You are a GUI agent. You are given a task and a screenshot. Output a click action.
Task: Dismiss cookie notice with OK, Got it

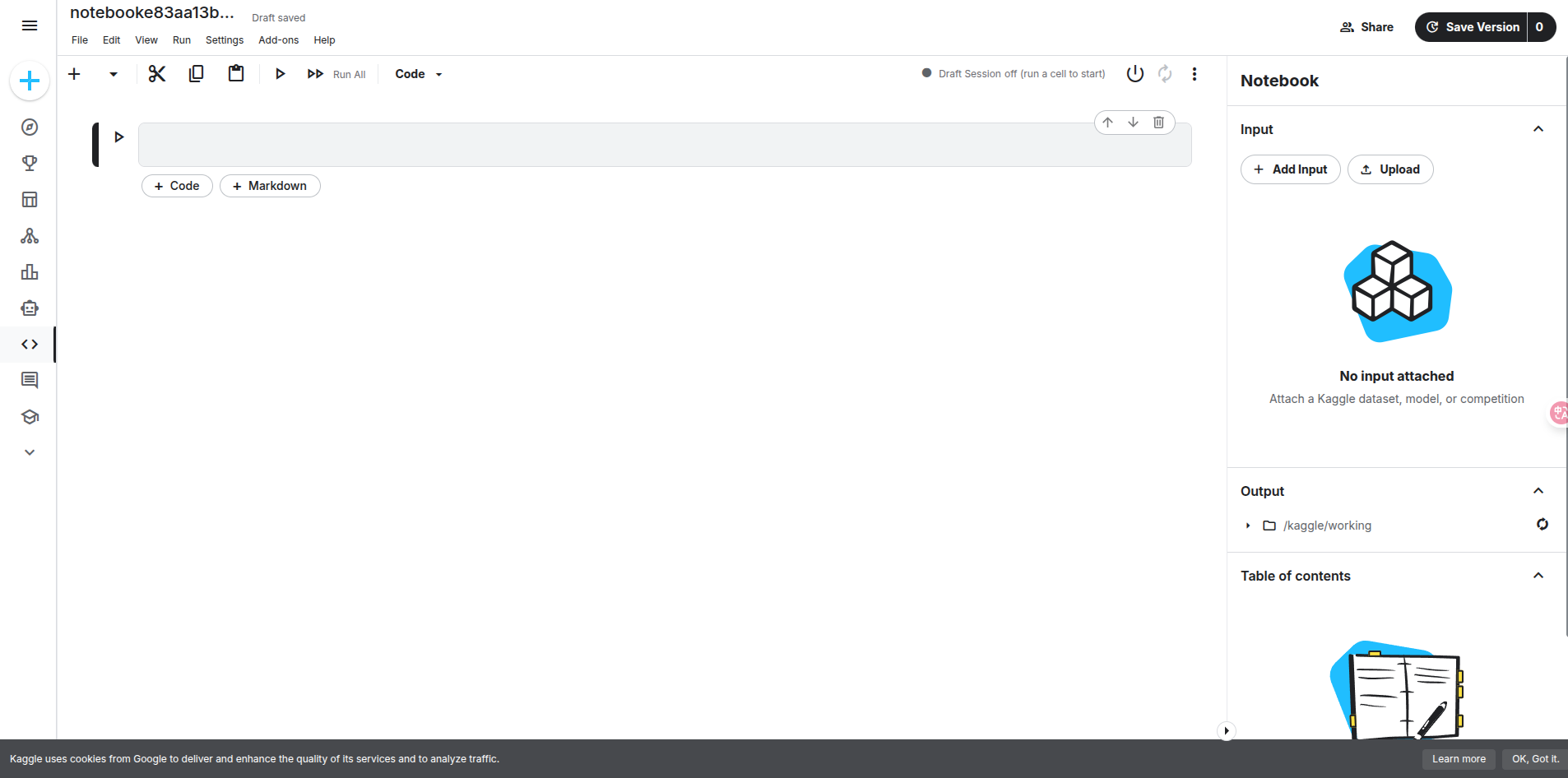pos(1535,758)
